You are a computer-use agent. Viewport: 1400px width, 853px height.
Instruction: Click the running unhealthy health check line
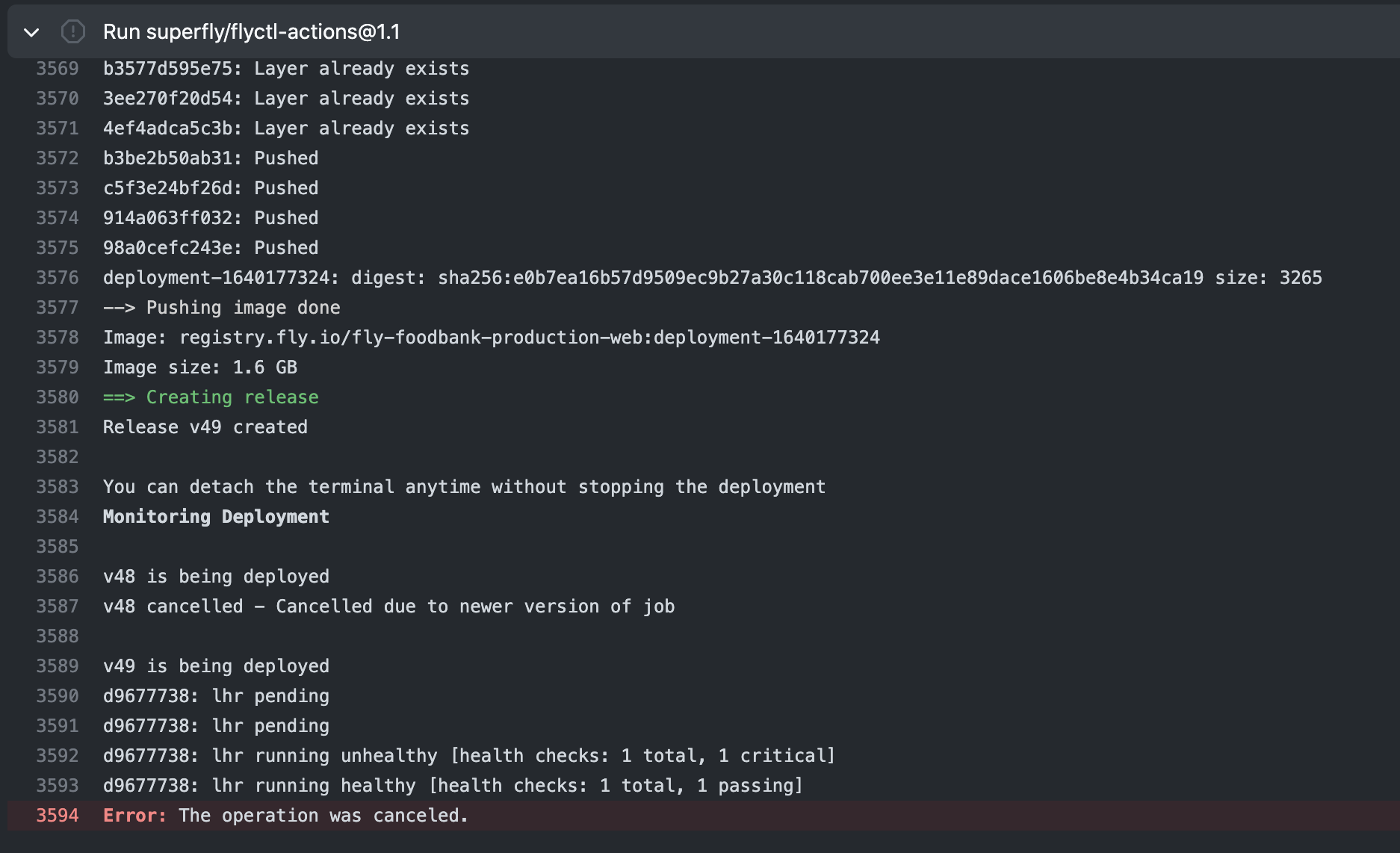[x=468, y=756]
